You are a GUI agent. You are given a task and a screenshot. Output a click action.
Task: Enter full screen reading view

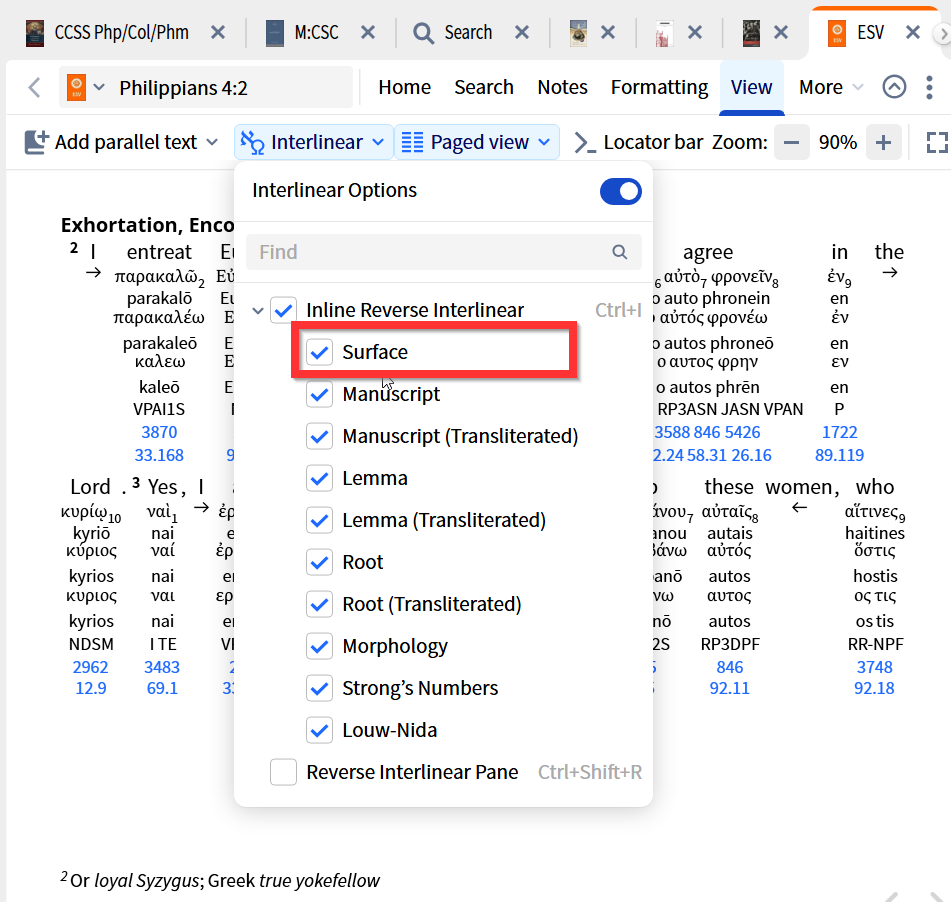click(x=937, y=143)
